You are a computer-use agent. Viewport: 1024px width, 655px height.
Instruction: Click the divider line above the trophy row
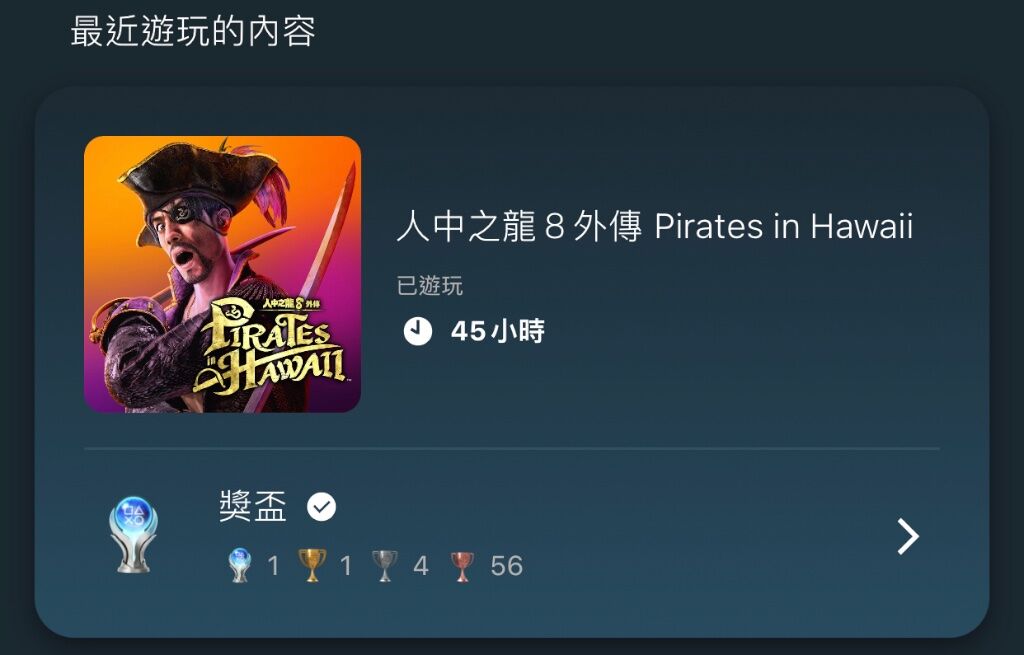512,449
